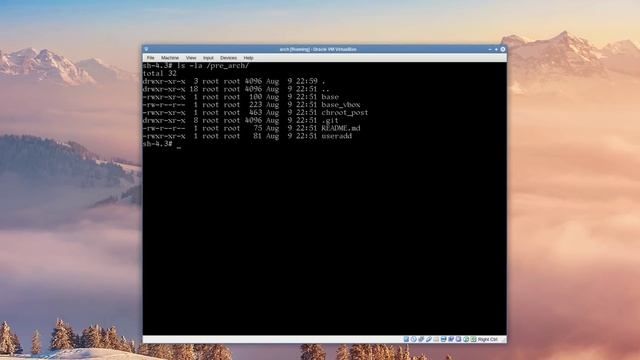
Task: Click the 'base' file name in the 100-byte row
Action: 330,97
